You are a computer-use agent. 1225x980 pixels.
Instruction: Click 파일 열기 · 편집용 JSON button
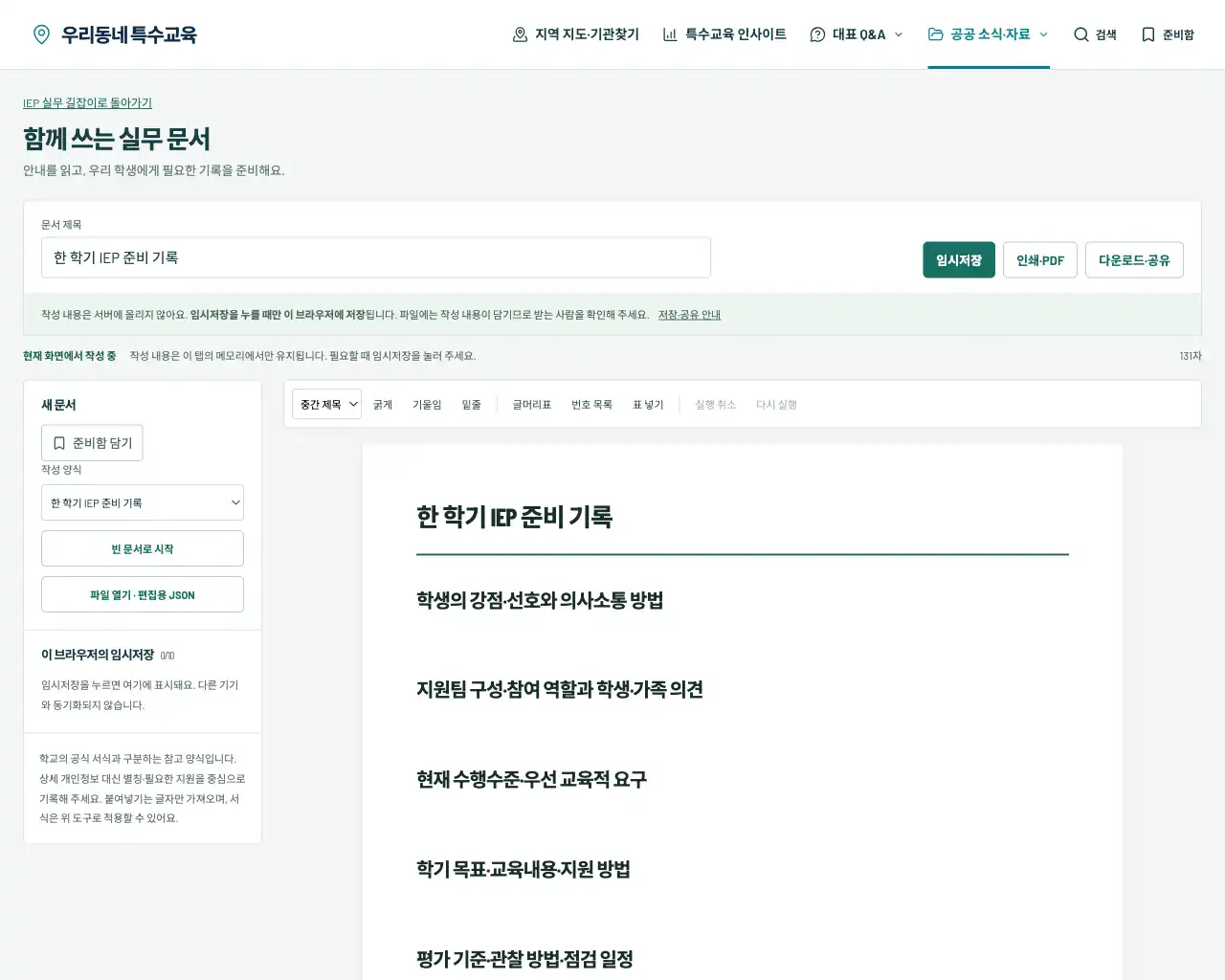coord(143,594)
